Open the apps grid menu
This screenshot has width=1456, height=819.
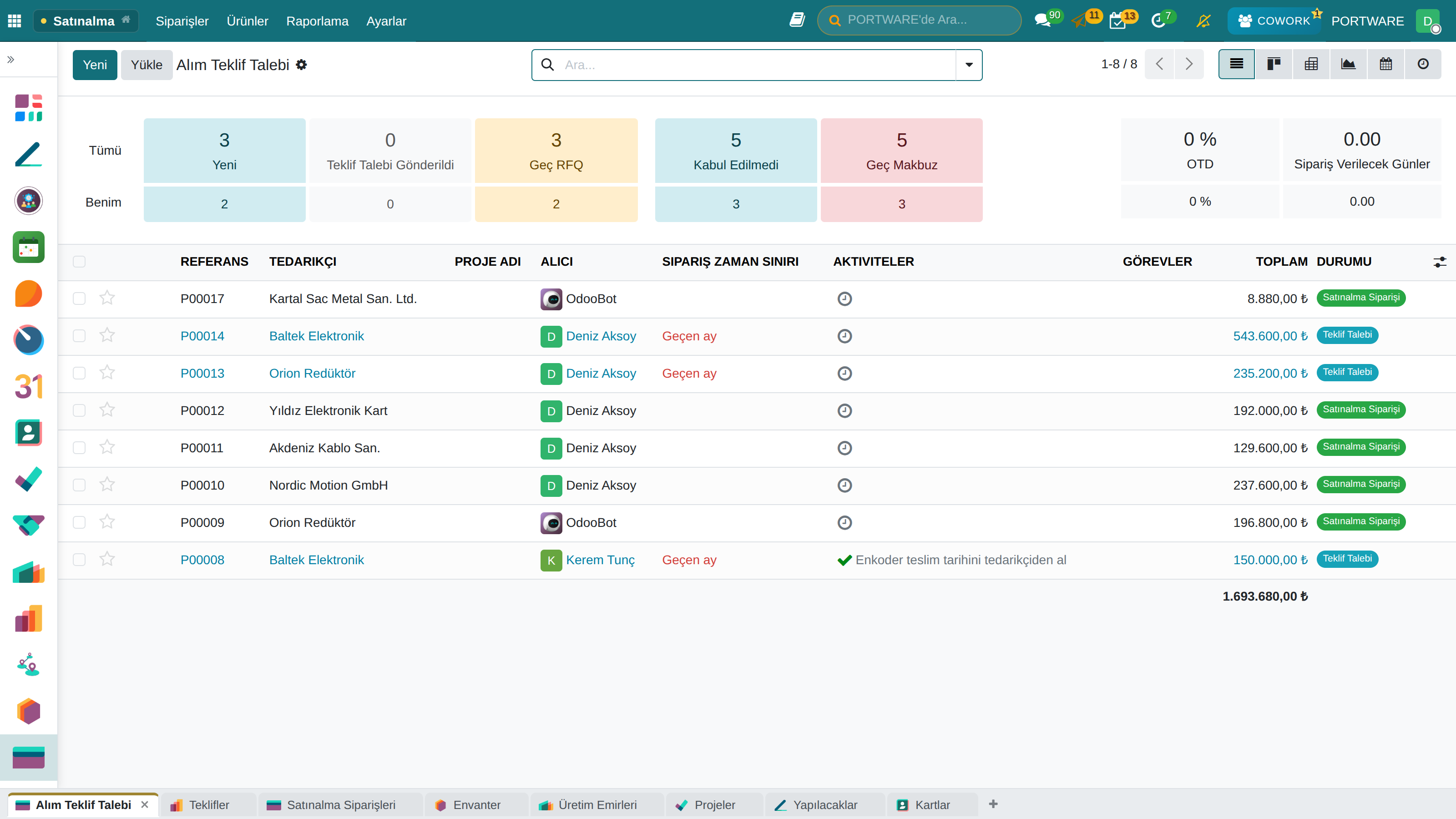tap(15, 21)
